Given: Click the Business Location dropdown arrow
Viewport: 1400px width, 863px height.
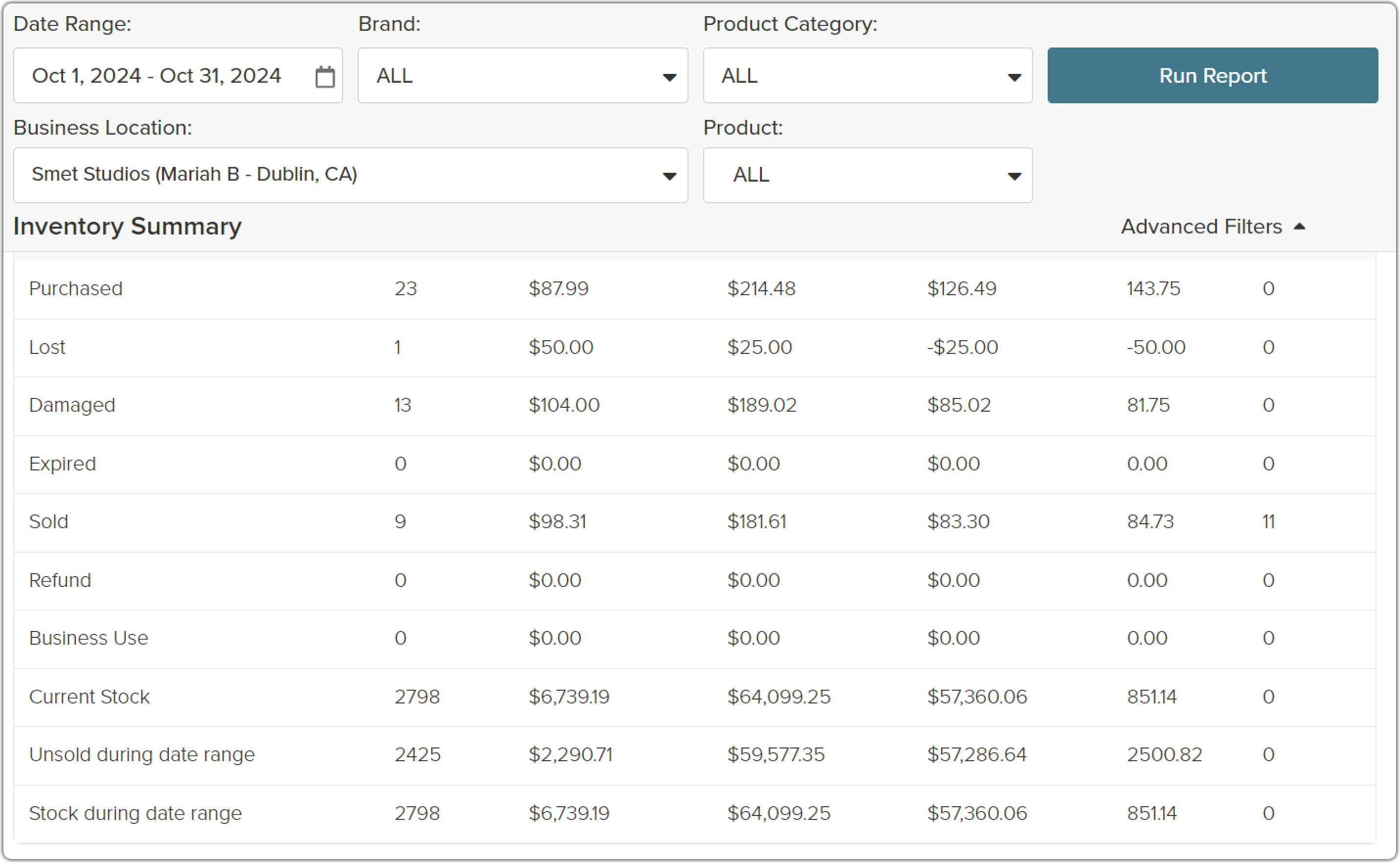Looking at the screenshot, I should click(669, 176).
